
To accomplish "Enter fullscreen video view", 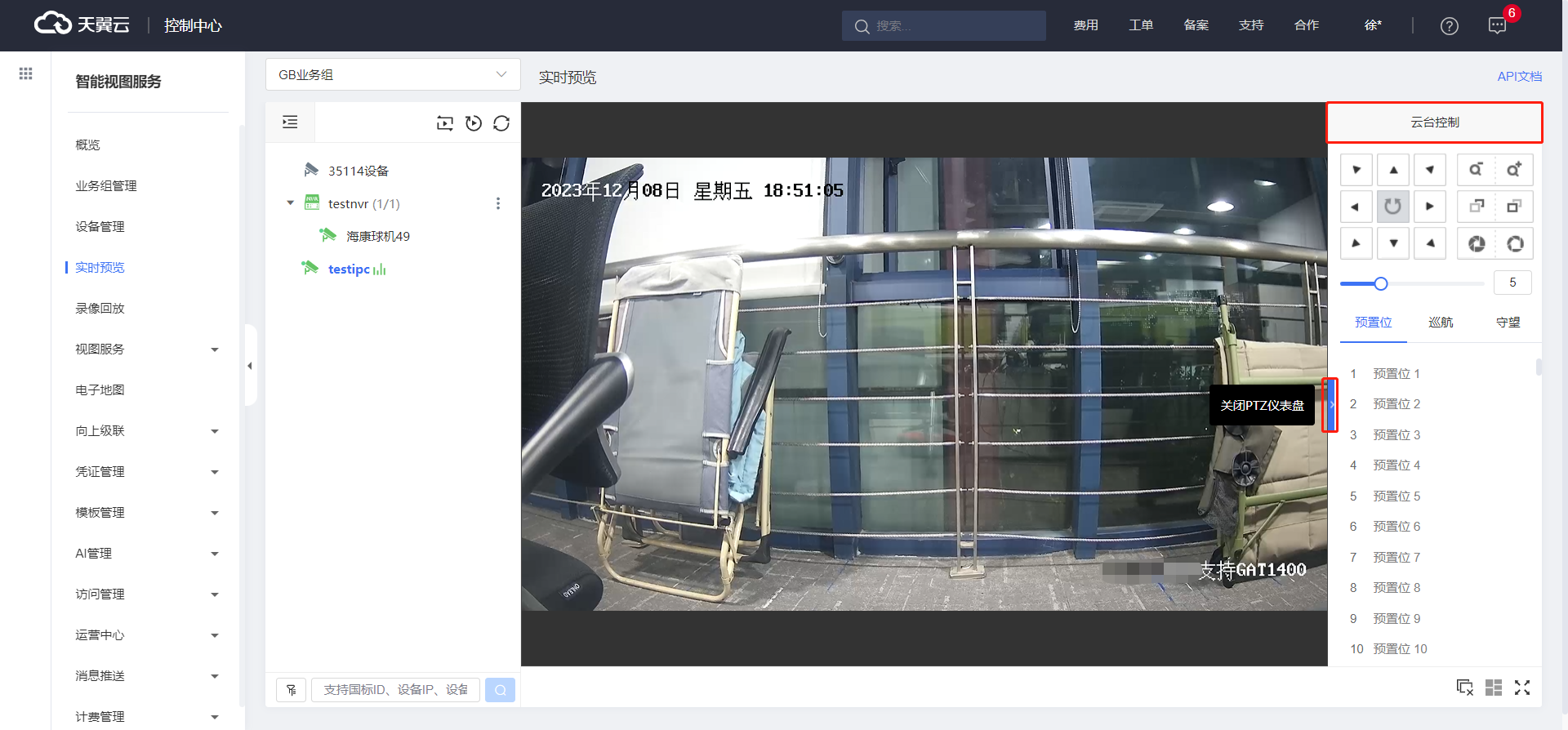I will (1522, 688).
